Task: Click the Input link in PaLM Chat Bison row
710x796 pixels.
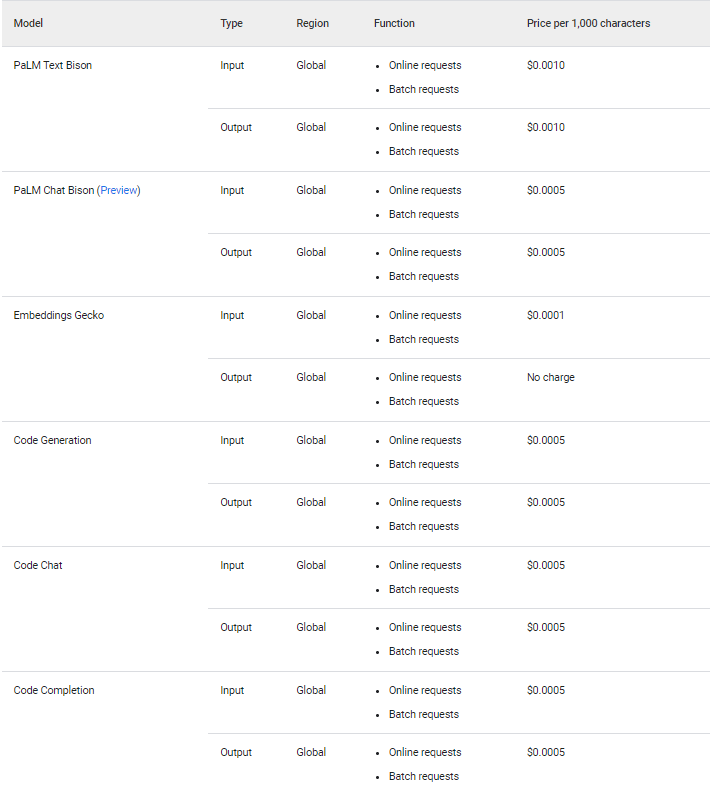Action: pos(232,191)
